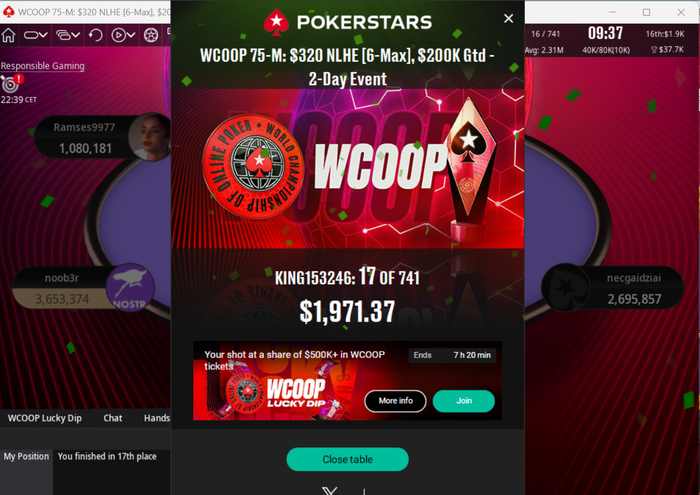Open More info about WCOOP Lucky Dip
This screenshot has width=700, height=495.
pos(396,401)
